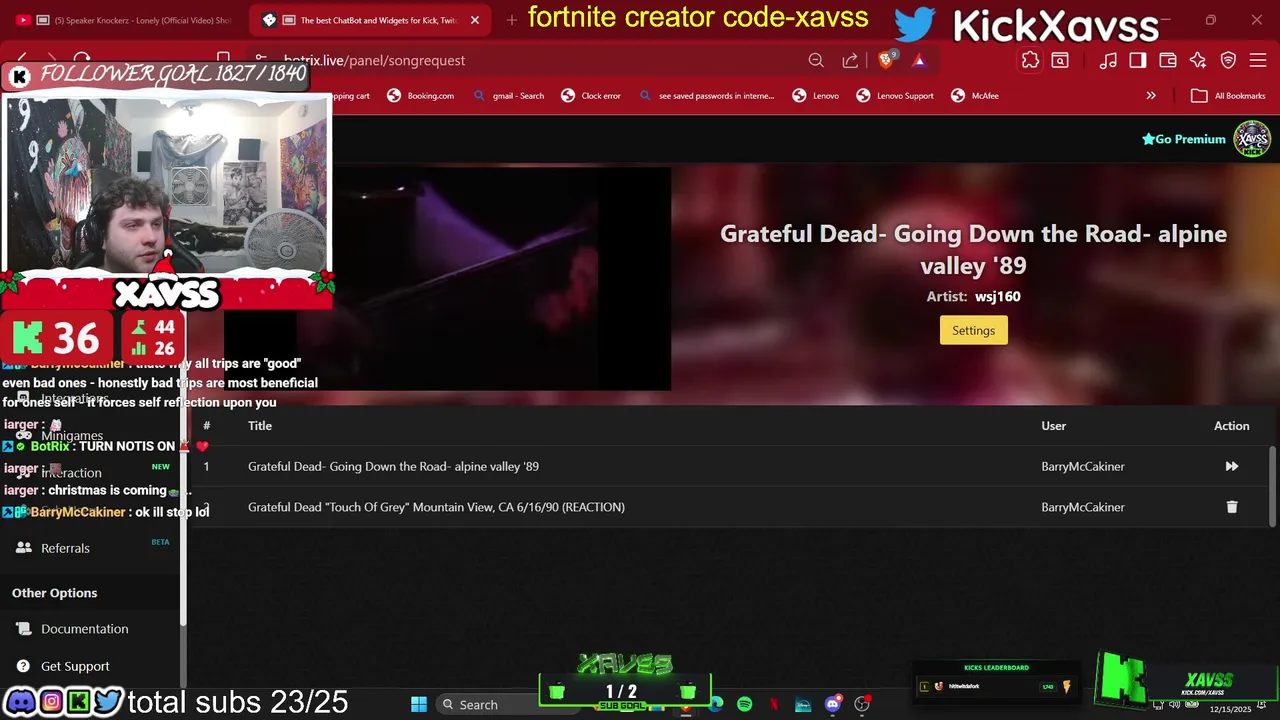The image size is (1280, 720).
Task: Open a new browser tab with plus
Action: [x=511, y=20]
